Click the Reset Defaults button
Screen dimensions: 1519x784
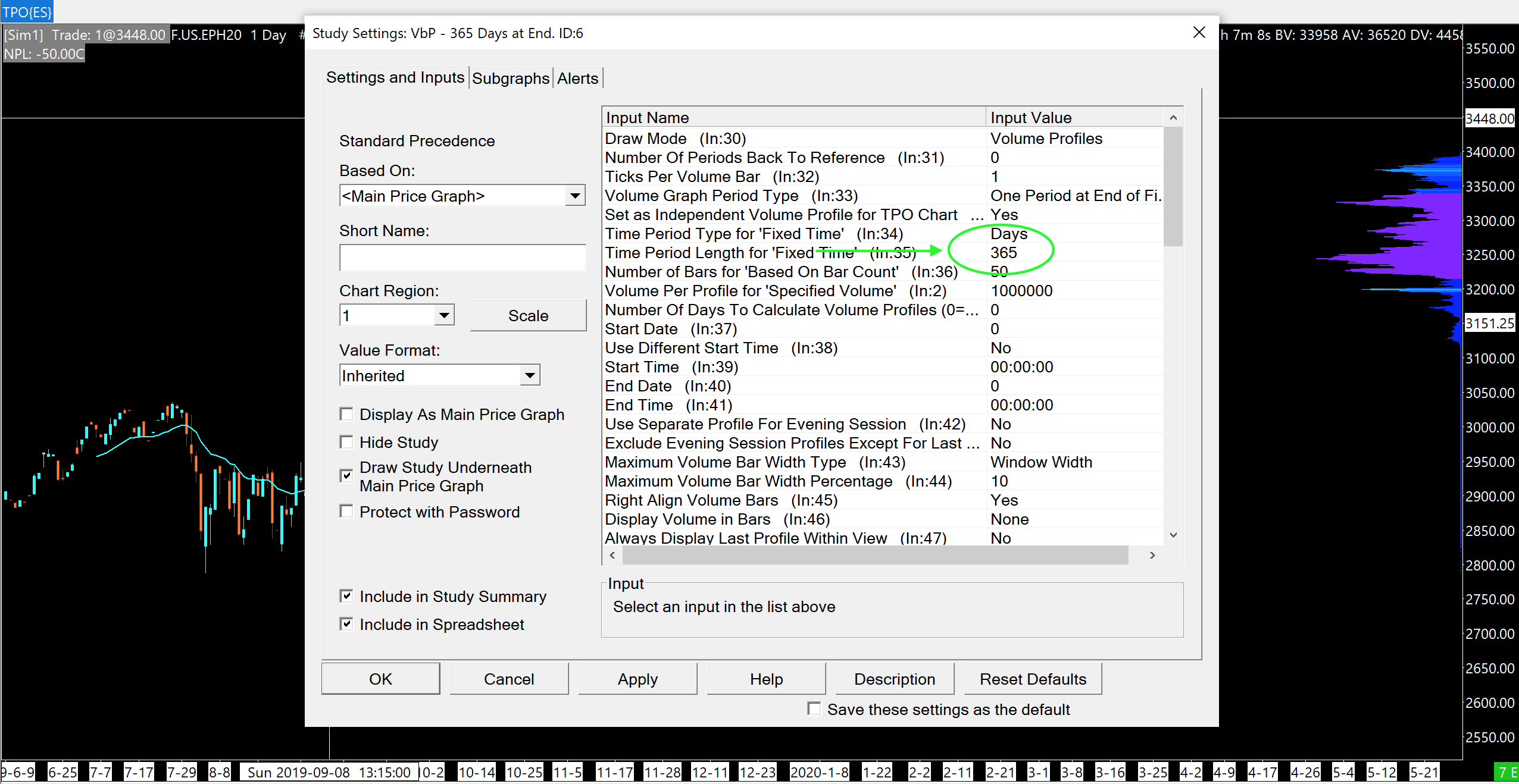click(1032, 679)
